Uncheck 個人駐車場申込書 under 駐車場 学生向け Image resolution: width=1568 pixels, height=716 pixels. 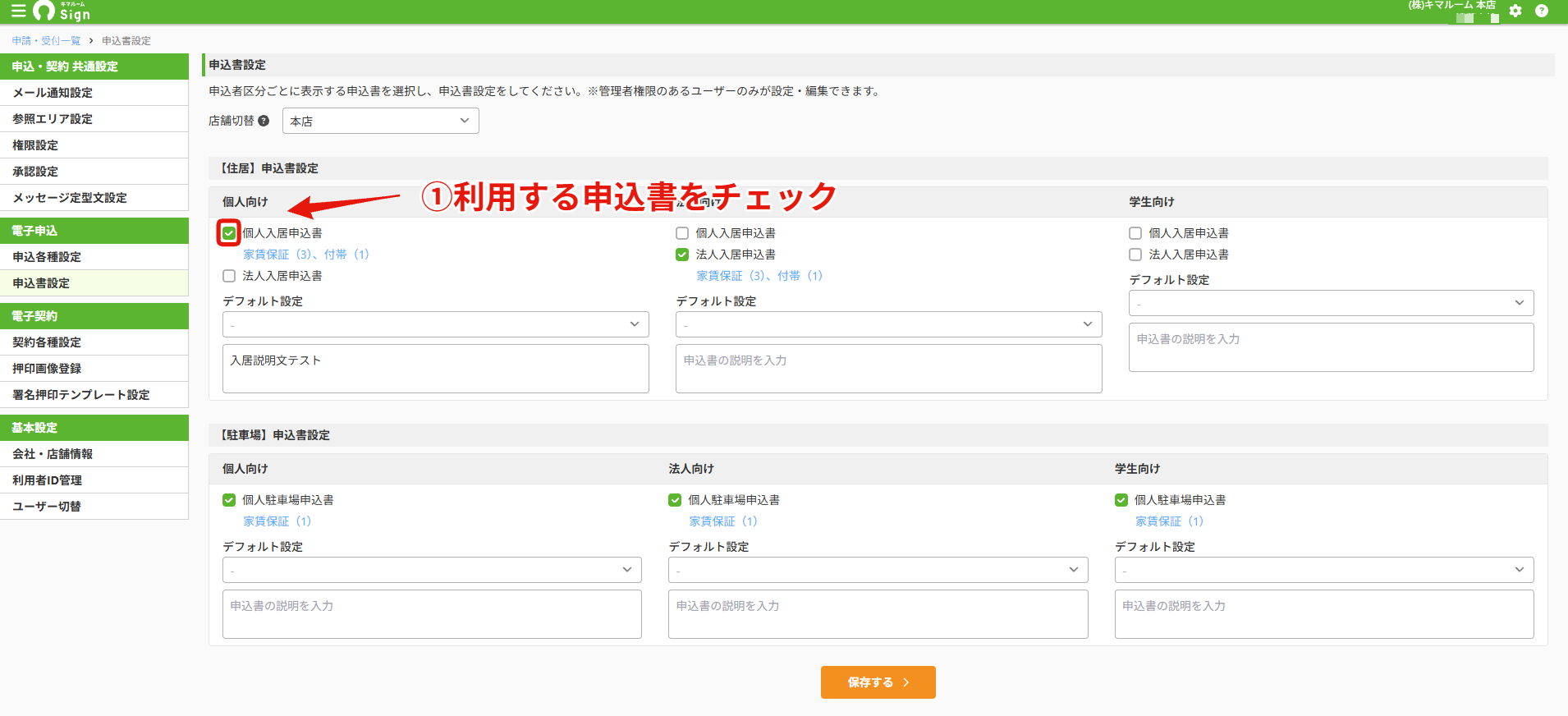(x=1121, y=500)
